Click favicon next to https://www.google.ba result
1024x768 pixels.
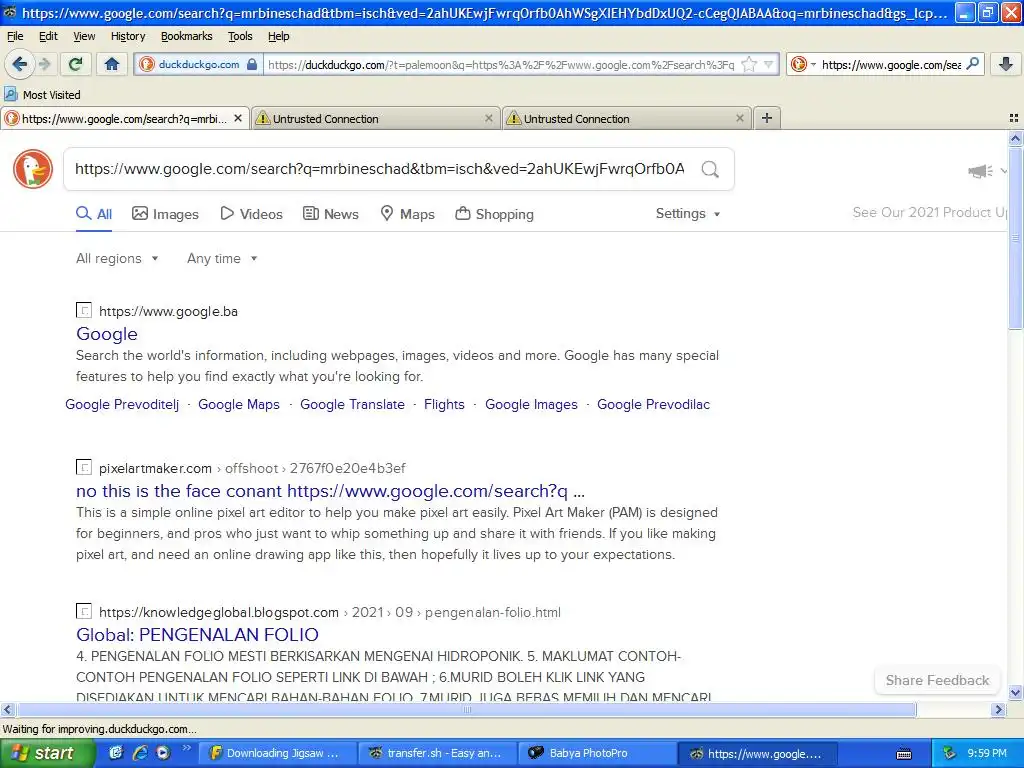click(84, 310)
